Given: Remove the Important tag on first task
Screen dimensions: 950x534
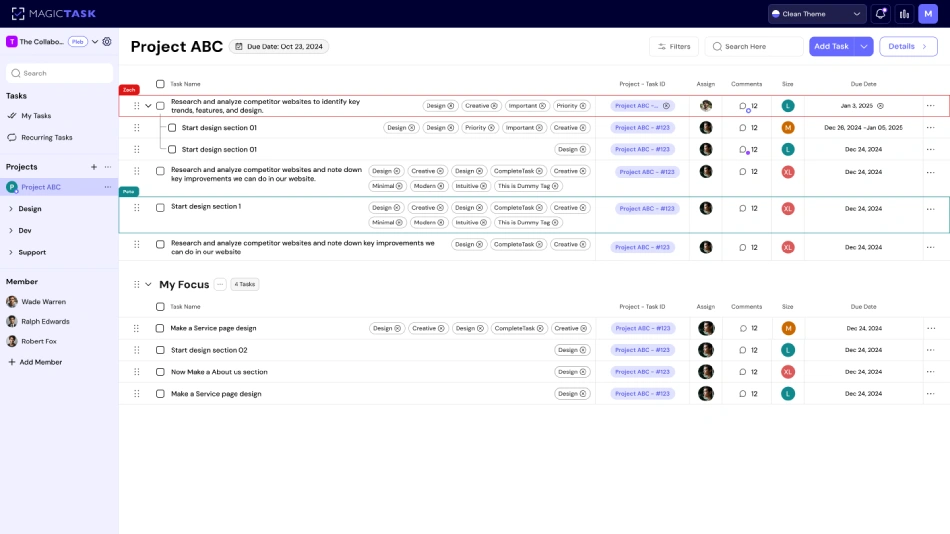Looking at the screenshot, I should point(542,106).
